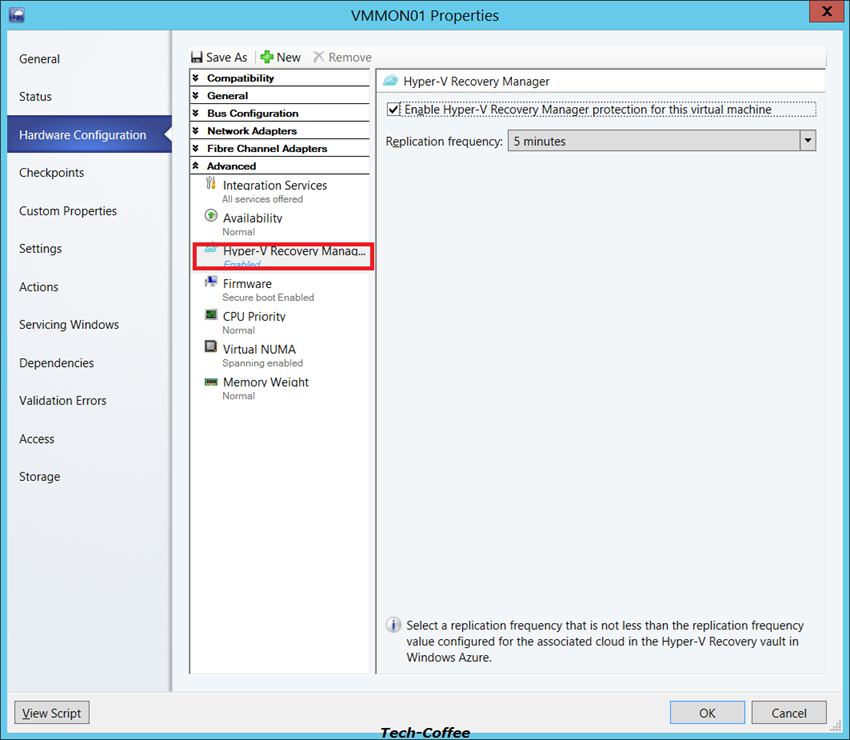Screen dimensions: 850x740
Task: Uncheck Enable Hyper-V Recovery Manager protection checkbox
Action: [x=393, y=110]
